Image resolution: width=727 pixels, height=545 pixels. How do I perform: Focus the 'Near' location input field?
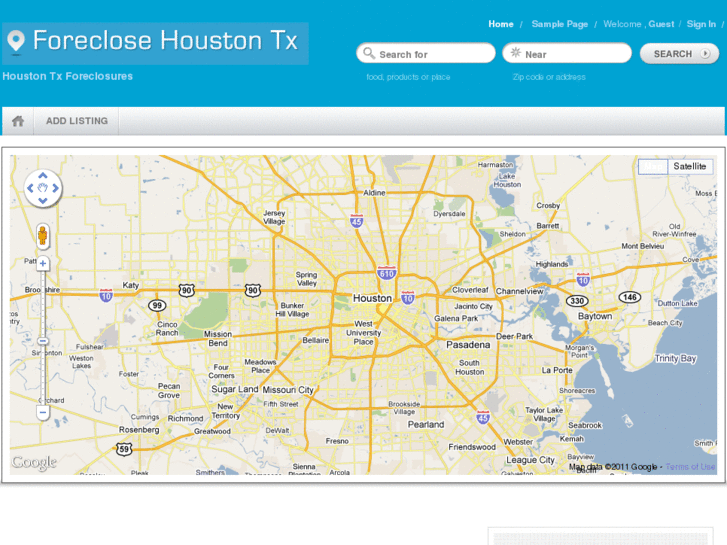pos(567,54)
